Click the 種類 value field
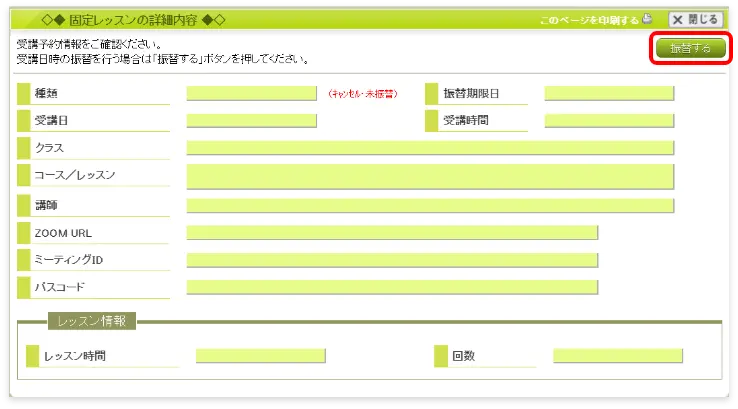738x409 pixels. (251, 93)
